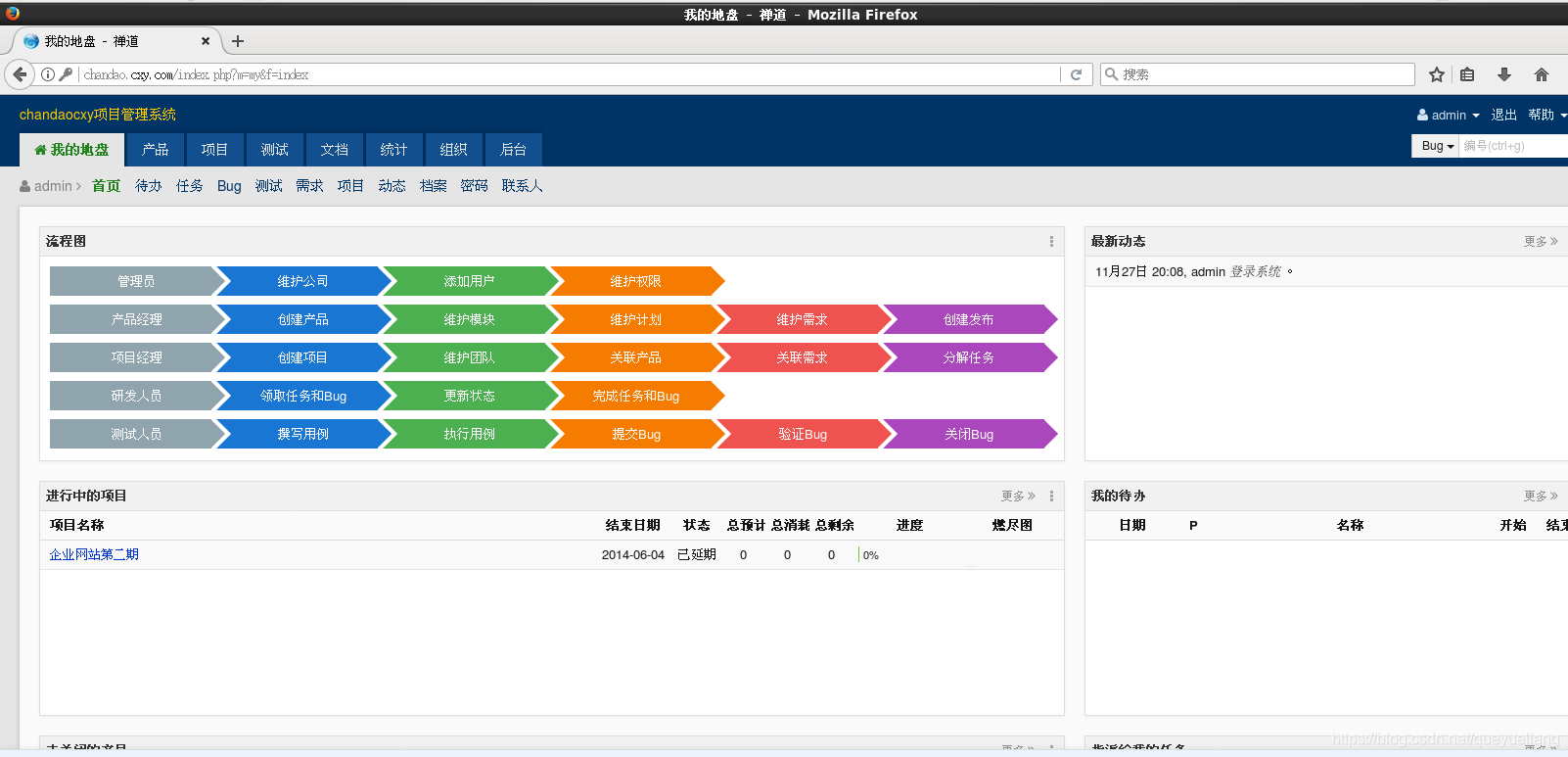This screenshot has height=757, width=1568.
Task: Select 联系人 in the sub menu
Action: click(x=522, y=186)
